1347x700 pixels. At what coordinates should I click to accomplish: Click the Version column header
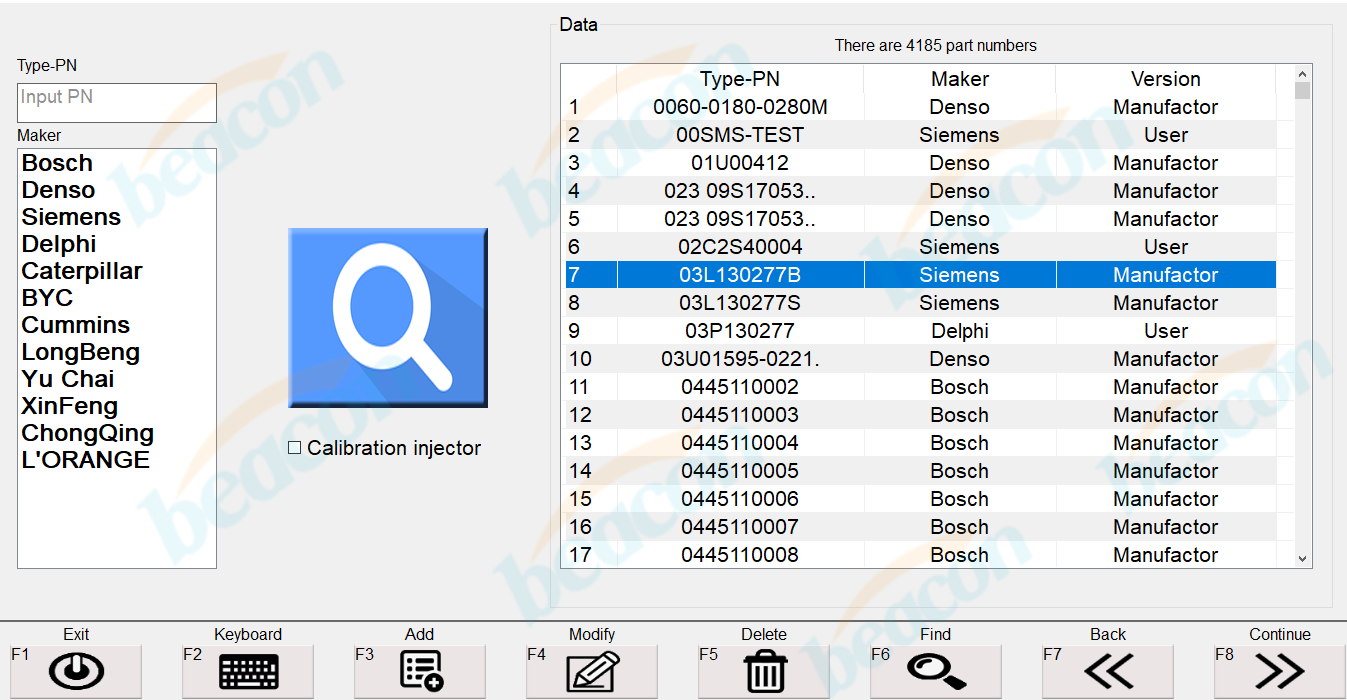click(x=1165, y=79)
